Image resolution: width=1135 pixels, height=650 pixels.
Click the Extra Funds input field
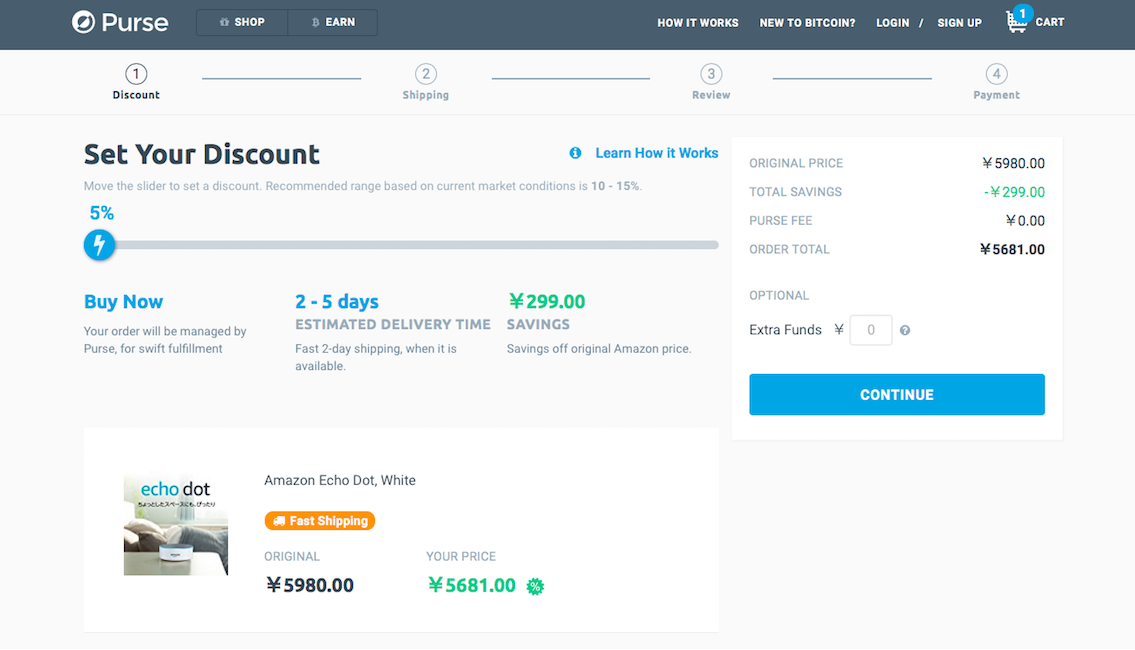pyautogui.click(x=870, y=330)
